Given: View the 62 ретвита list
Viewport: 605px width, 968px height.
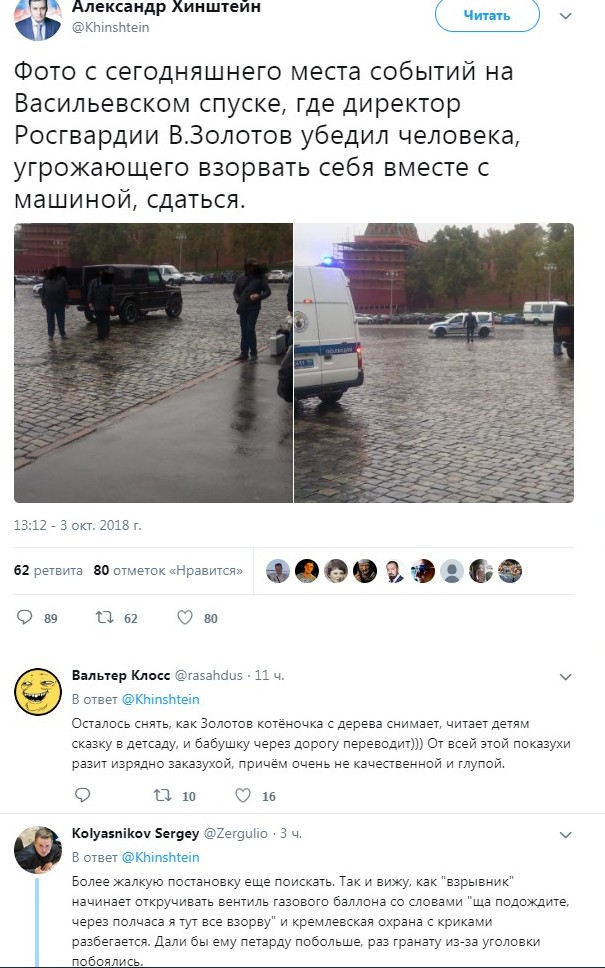Looking at the screenshot, I should click(48, 570).
